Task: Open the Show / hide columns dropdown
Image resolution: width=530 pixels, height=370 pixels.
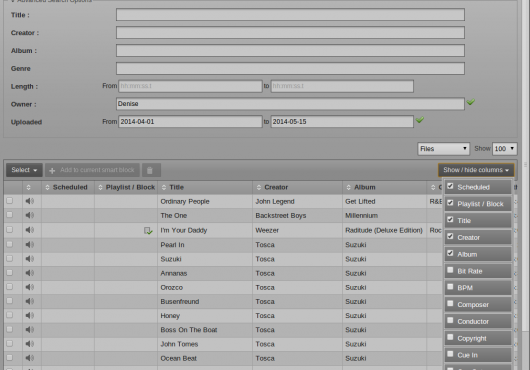Action: [x=476, y=170]
